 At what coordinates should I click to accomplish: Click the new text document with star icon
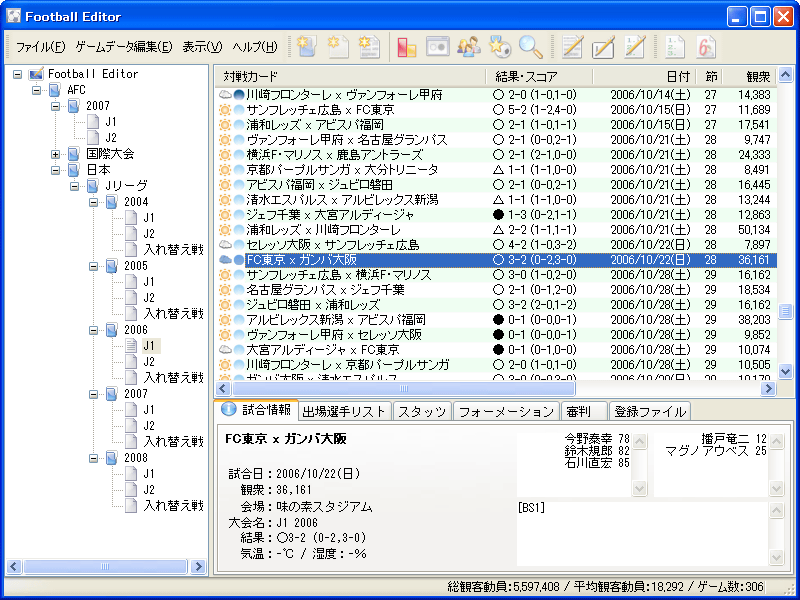369,47
